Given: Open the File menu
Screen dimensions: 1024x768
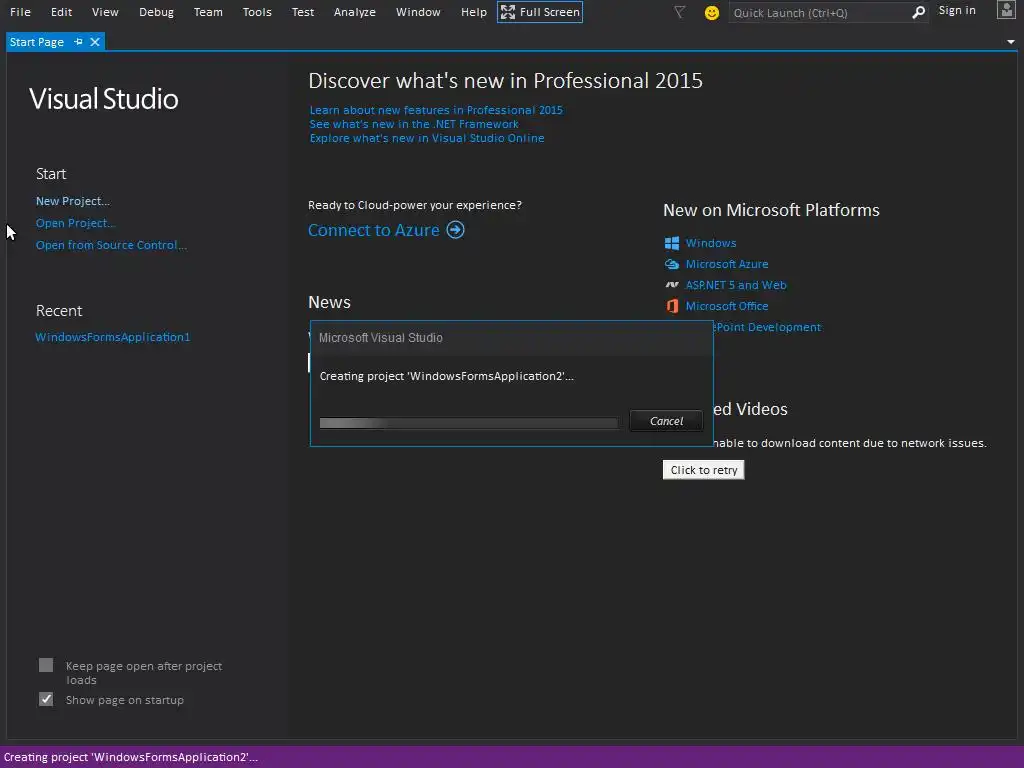Looking at the screenshot, I should pos(20,12).
